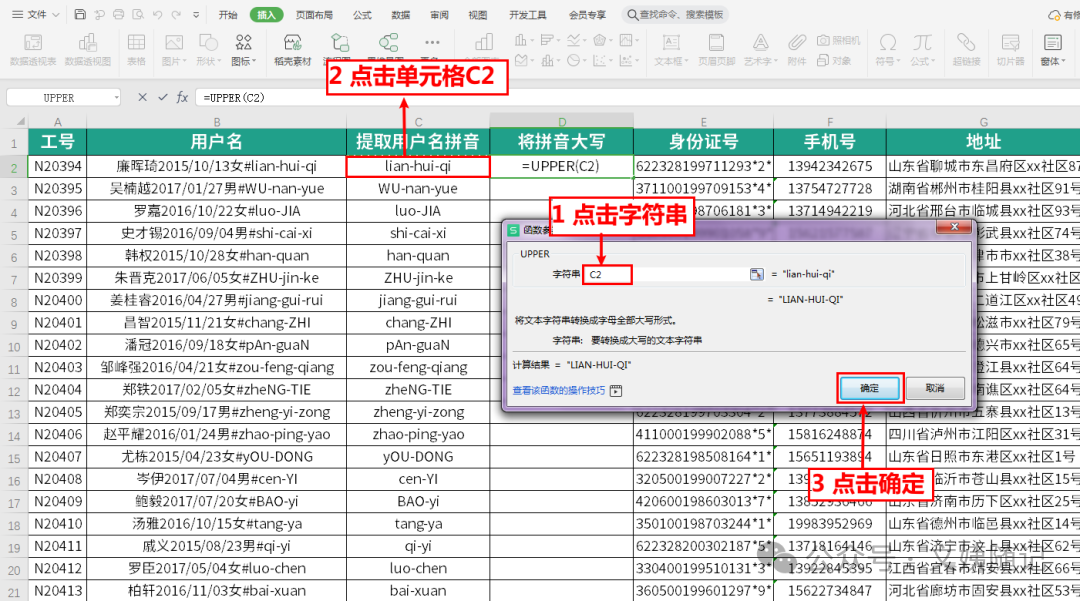1080x601 pixels.
Task: Open the 文件 menu dropdown
Action: [36, 14]
